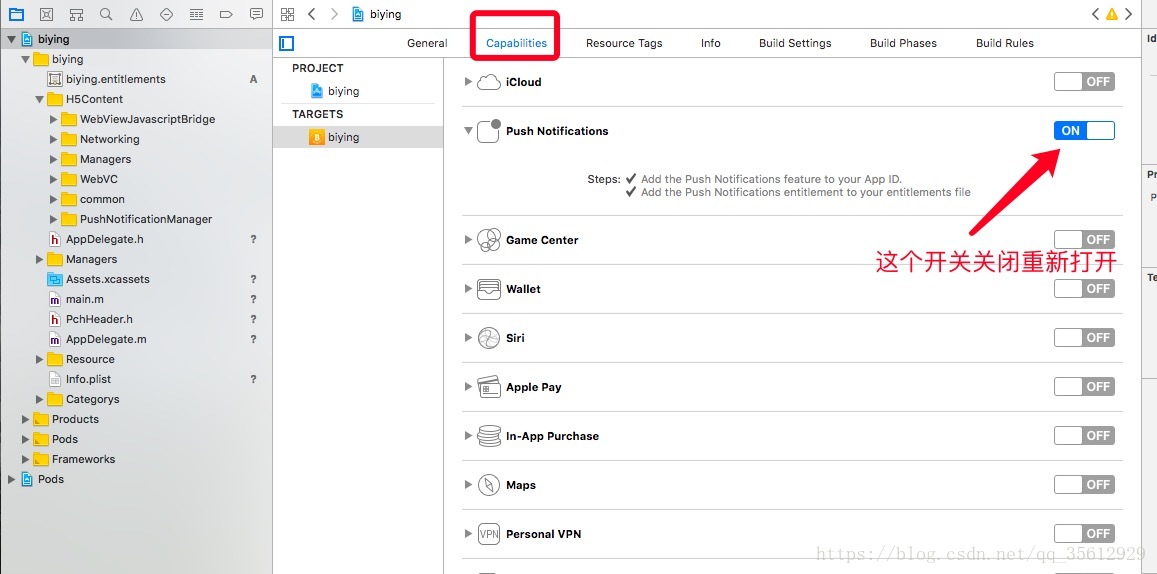Open the Build Phases tab
Image resolution: width=1157 pixels, height=574 pixels.
tap(903, 43)
